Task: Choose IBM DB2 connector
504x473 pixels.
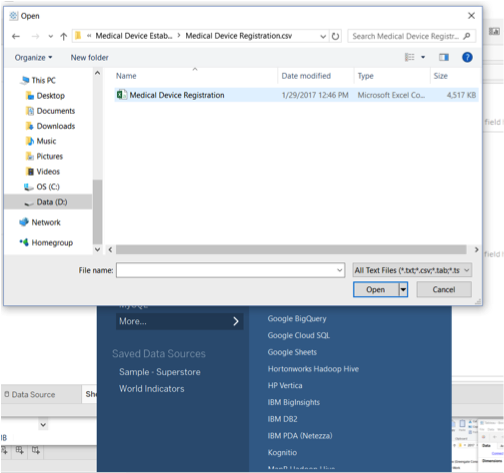Action: click(282, 419)
